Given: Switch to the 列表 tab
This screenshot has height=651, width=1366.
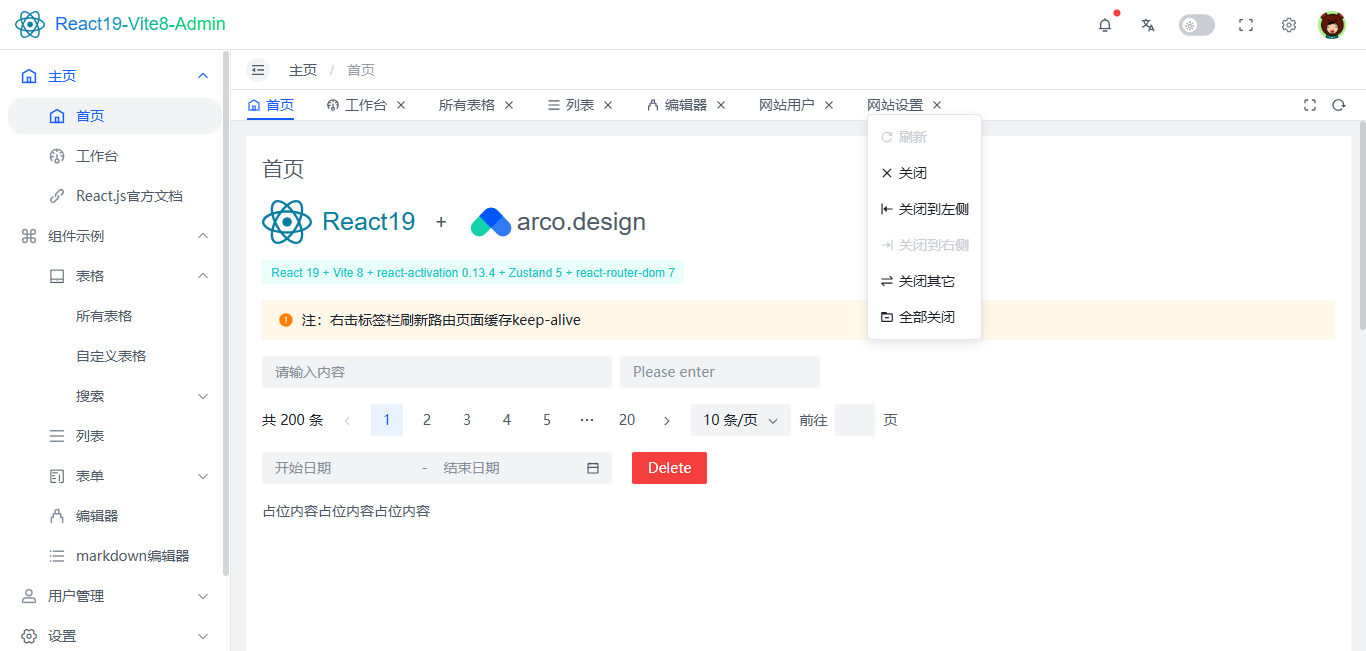Looking at the screenshot, I should (x=571, y=105).
